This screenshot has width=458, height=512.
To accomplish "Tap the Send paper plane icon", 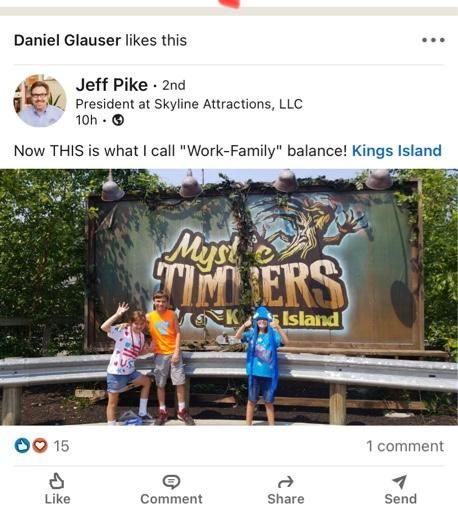I will click(400, 482).
